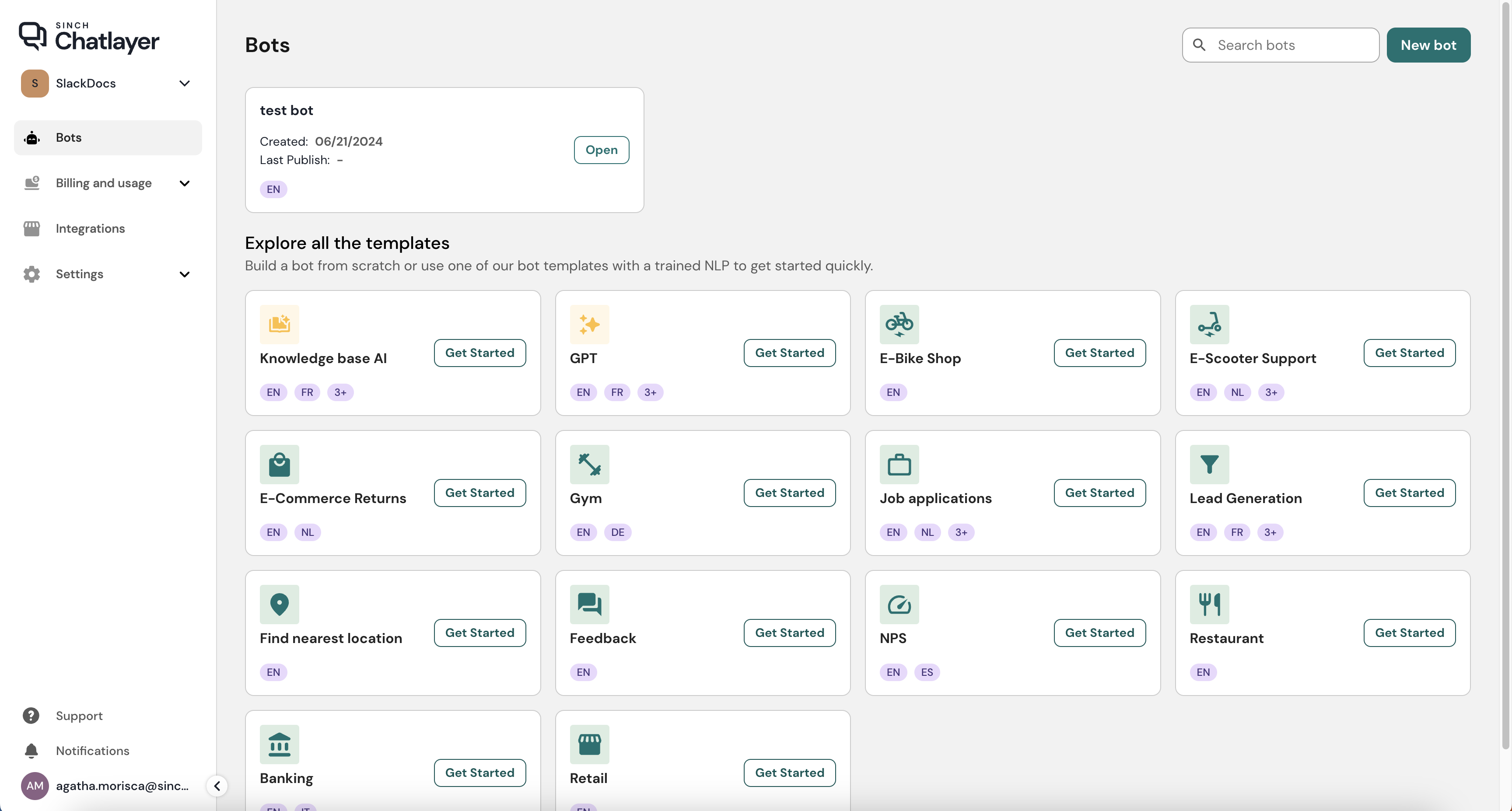Get started with Job applications template

(x=1099, y=493)
